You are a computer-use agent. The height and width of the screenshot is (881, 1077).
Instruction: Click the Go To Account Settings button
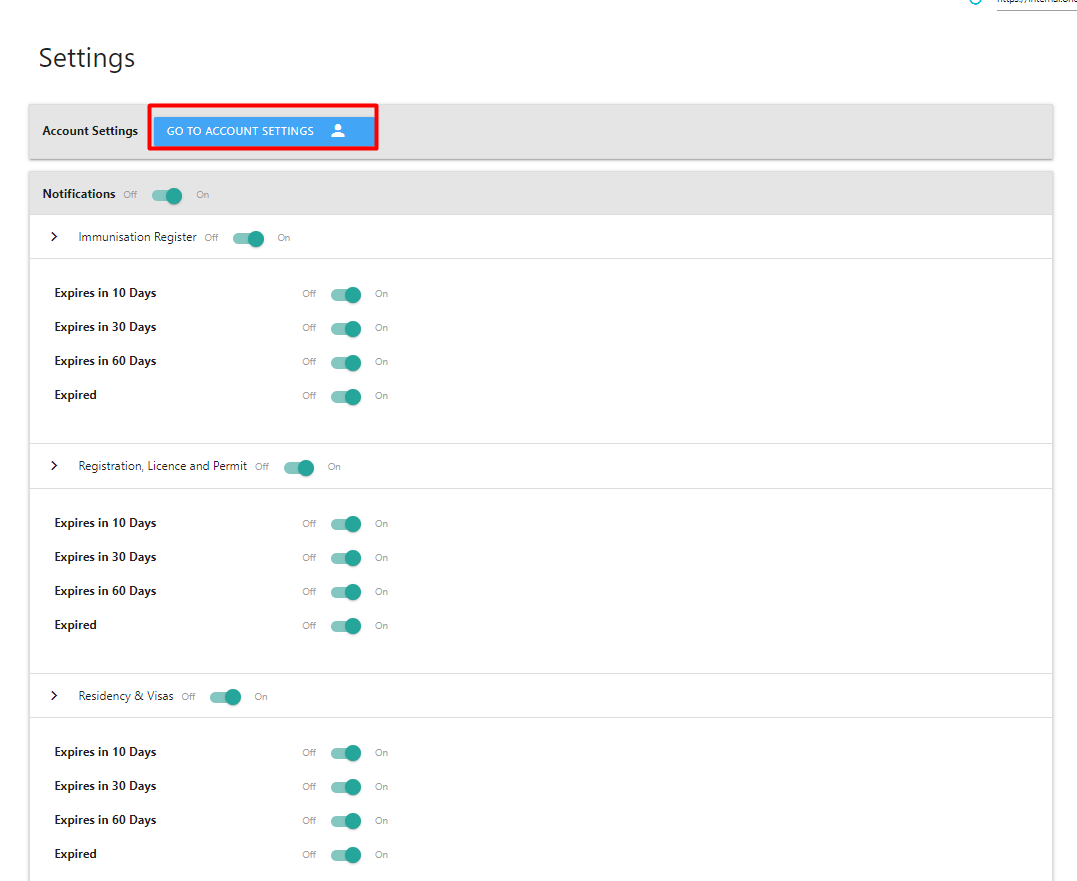click(264, 131)
